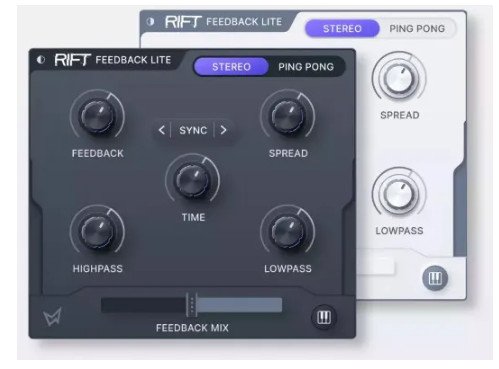The height and width of the screenshot is (369, 499).
Task: Toggle dark theme icon in dark plugin header
Action: coord(41,60)
